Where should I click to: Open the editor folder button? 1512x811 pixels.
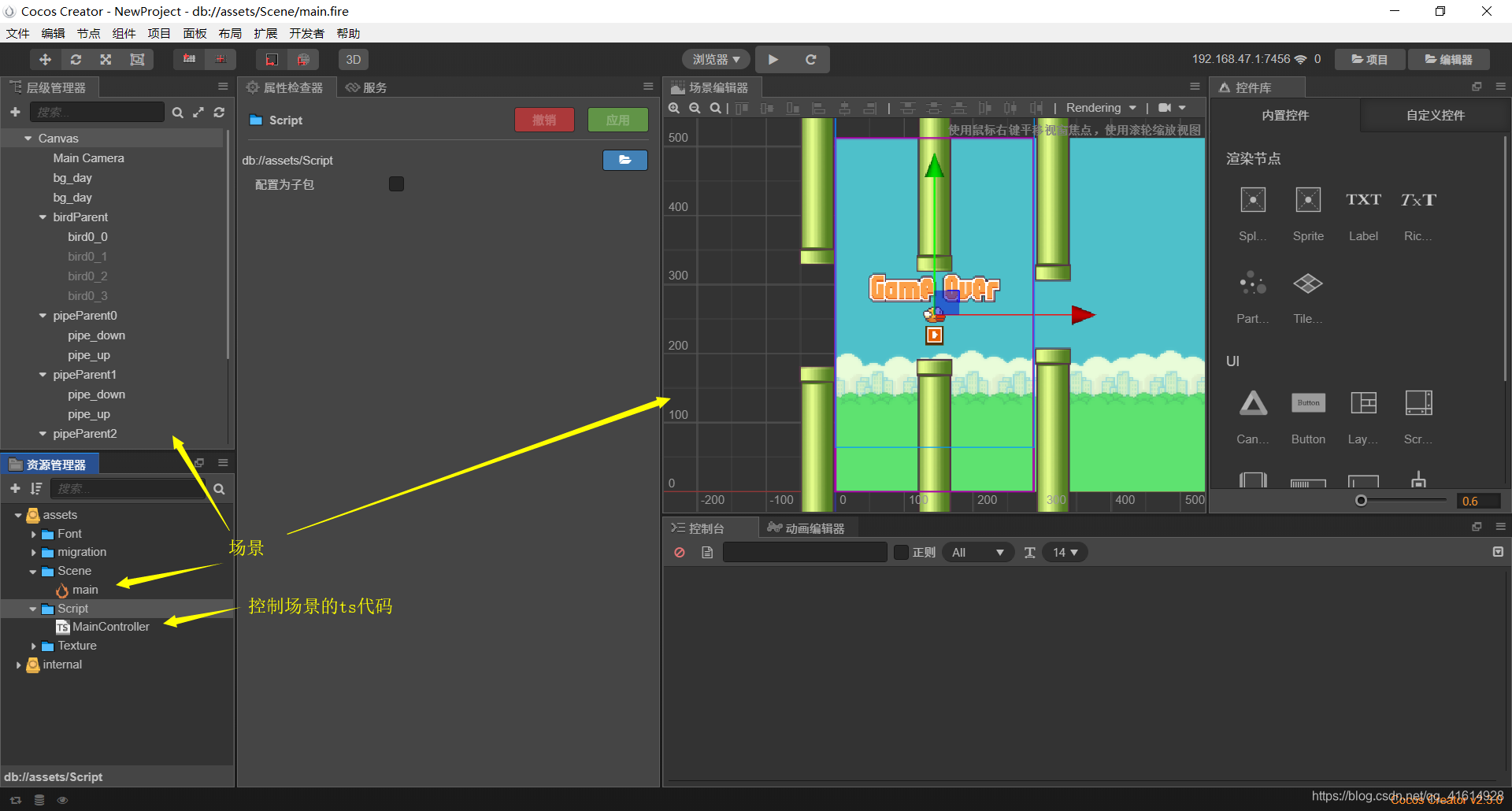[1448, 60]
